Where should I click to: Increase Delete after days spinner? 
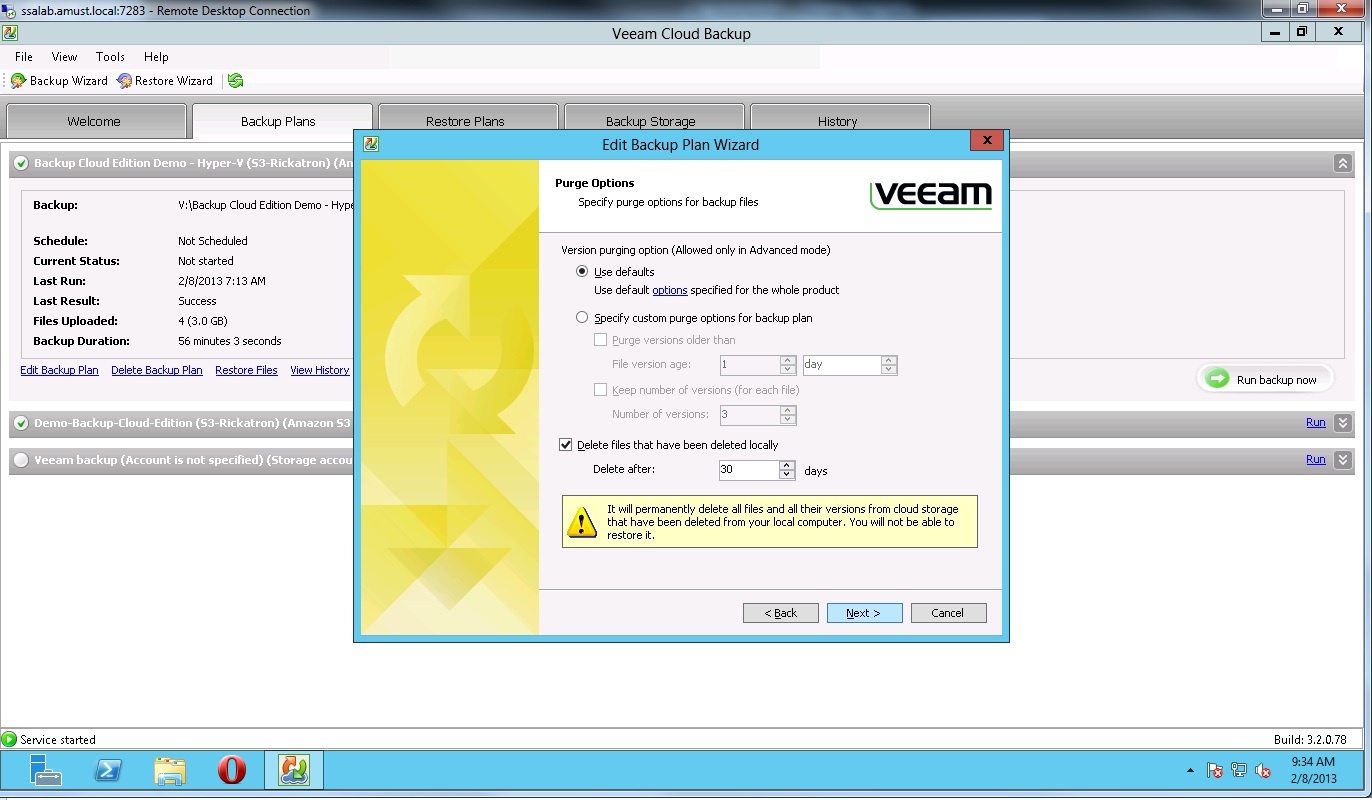coord(788,466)
